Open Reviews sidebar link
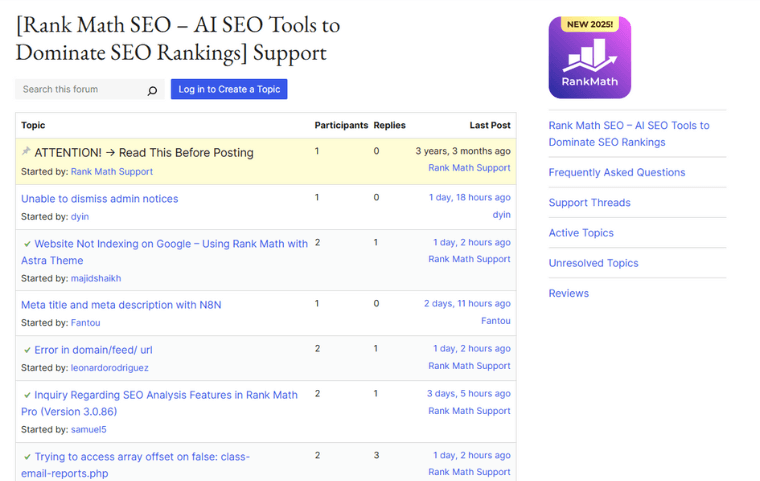Image resolution: width=760 pixels, height=481 pixels. pyautogui.click(x=569, y=293)
